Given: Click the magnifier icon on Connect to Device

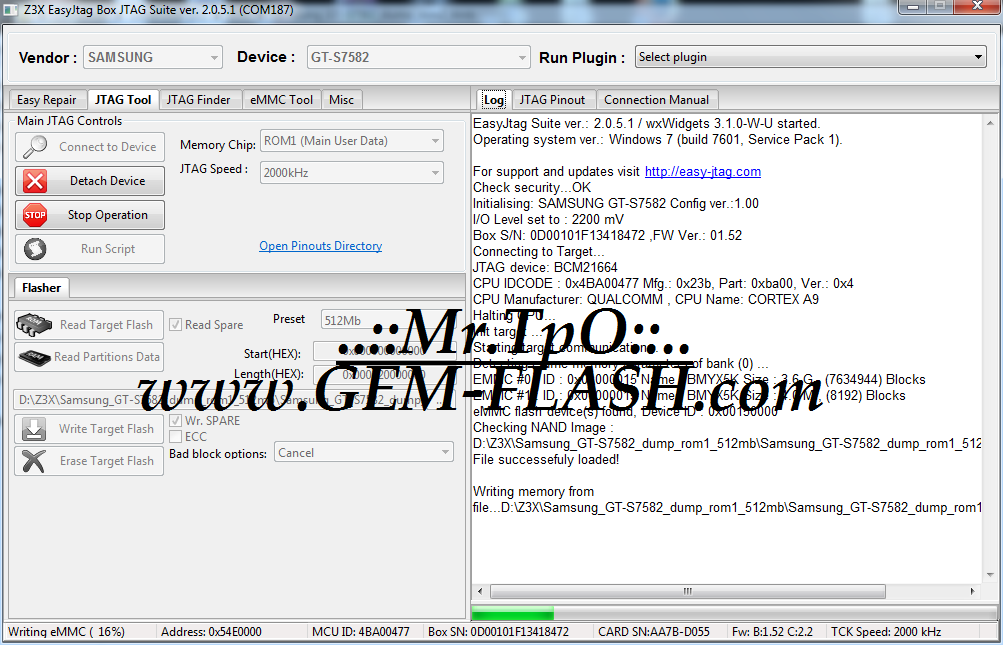Looking at the screenshot, I should click(x=35, y=147).
